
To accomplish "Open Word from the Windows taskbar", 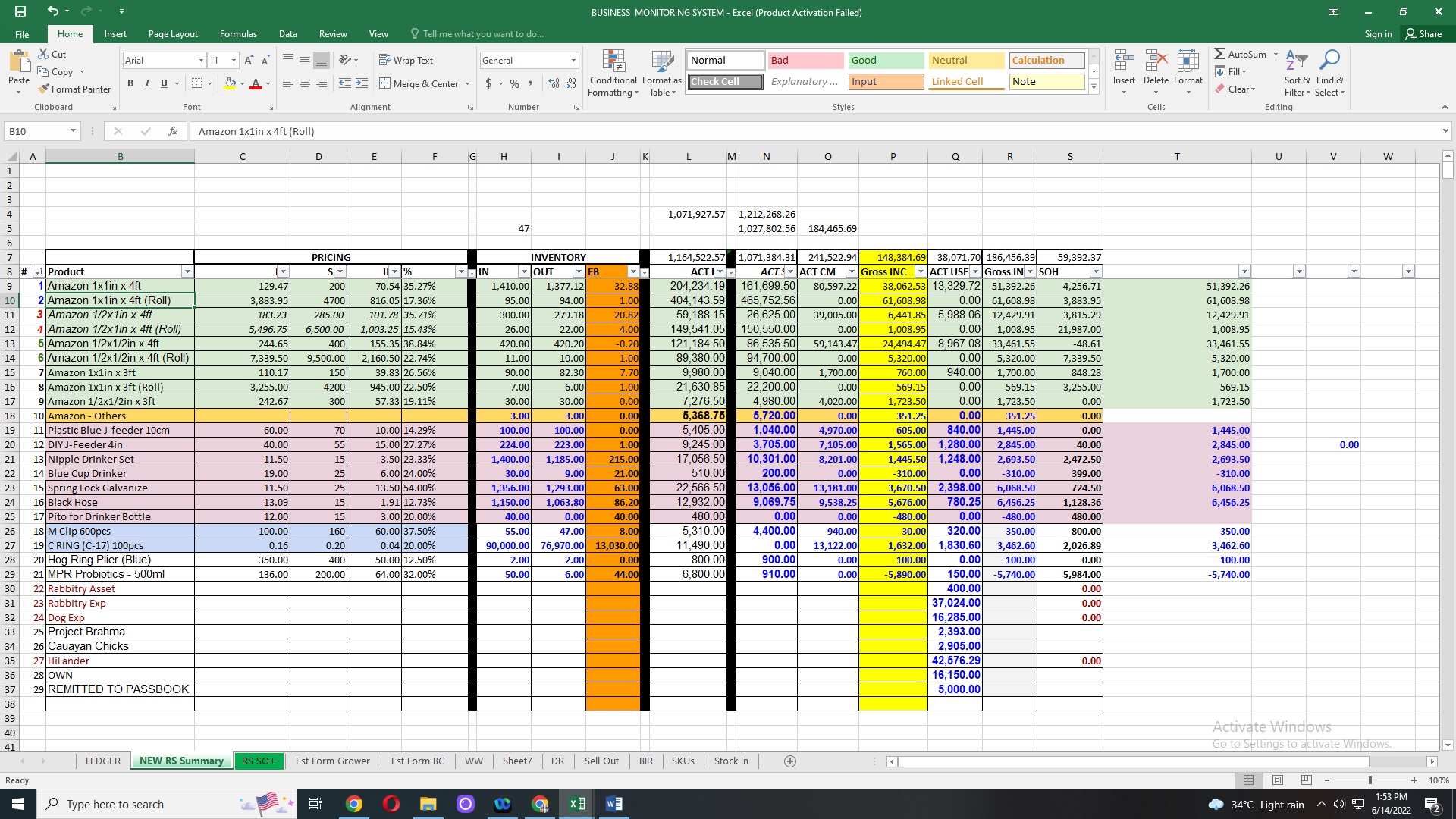I will click(614, 804).
